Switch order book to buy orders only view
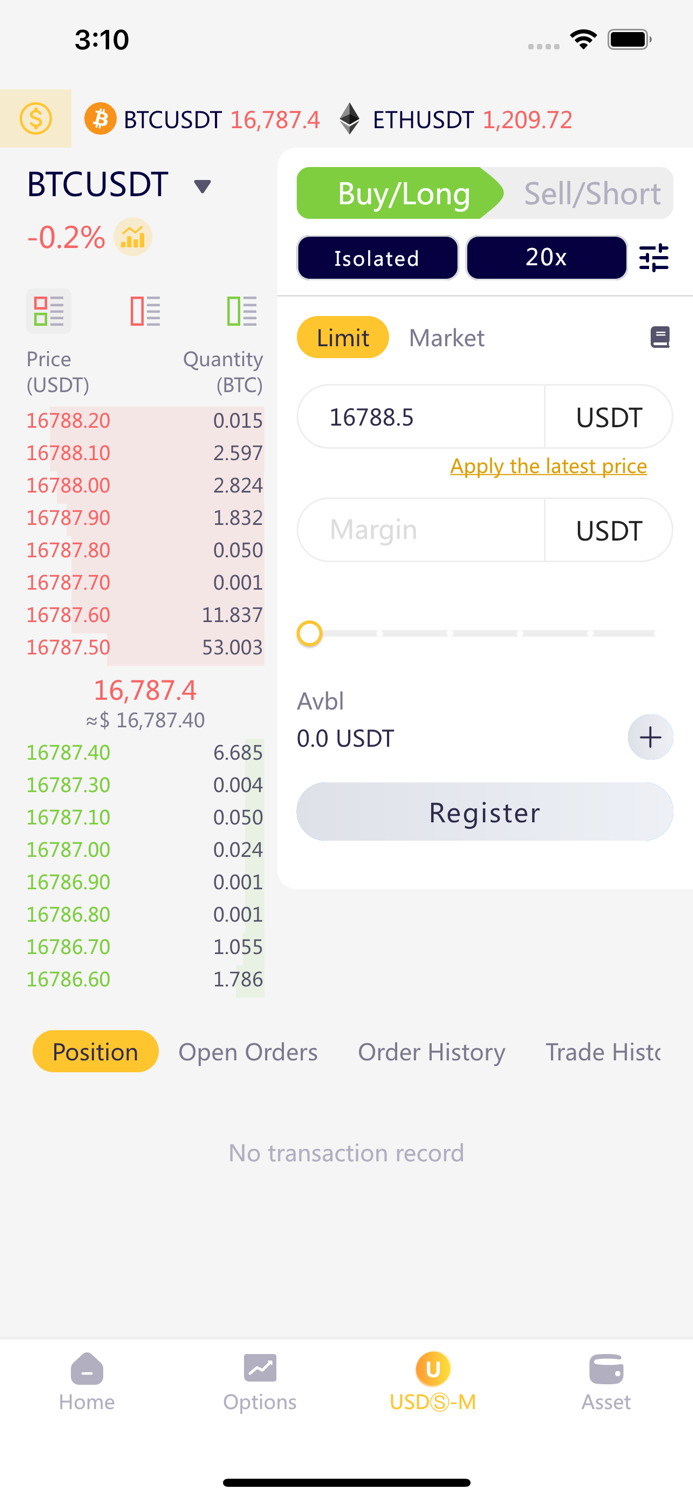Viewport: 693px width, 1500px height. point(241,311)
